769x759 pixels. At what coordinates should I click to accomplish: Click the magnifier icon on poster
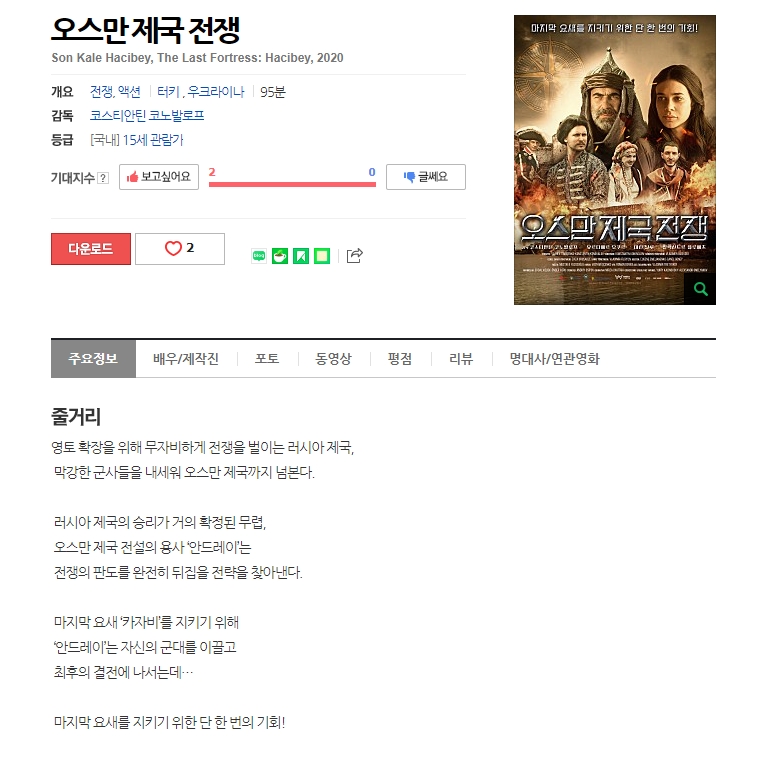700,289
